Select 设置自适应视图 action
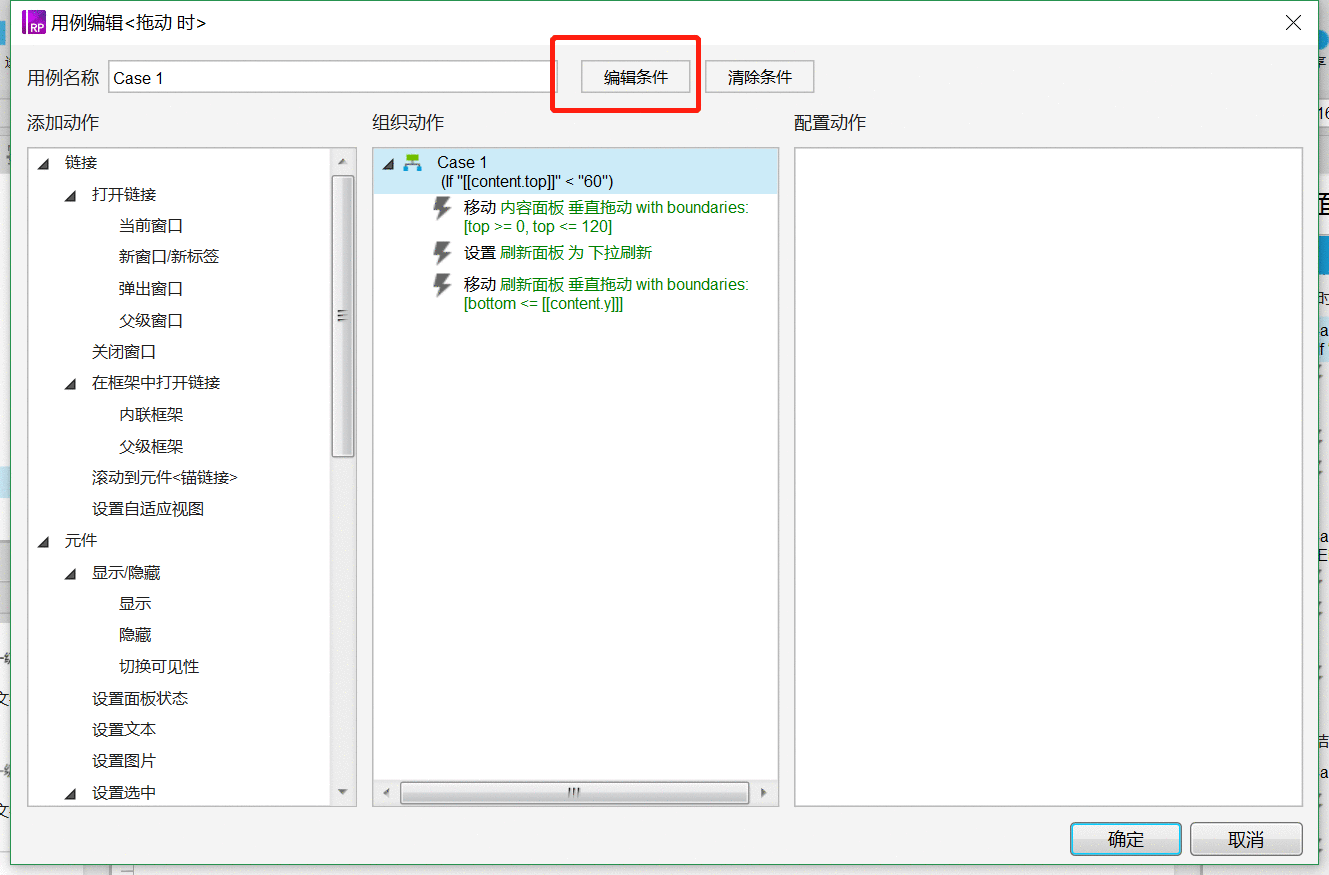This screenshot has height=875, width=1329. pyautogui.click(x=148, y=509)
